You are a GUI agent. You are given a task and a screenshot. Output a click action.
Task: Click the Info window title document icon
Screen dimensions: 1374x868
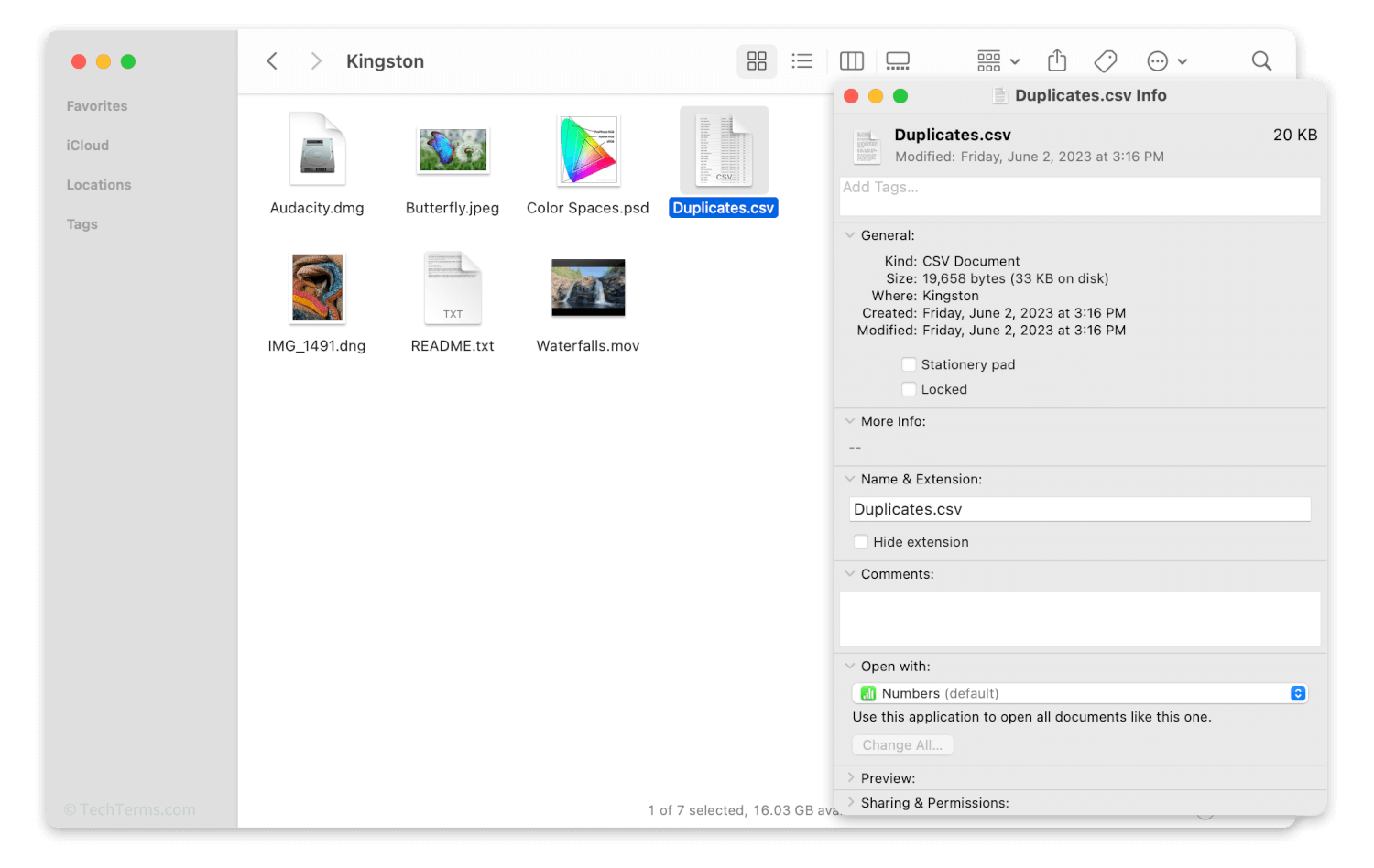pos(1000,95)
